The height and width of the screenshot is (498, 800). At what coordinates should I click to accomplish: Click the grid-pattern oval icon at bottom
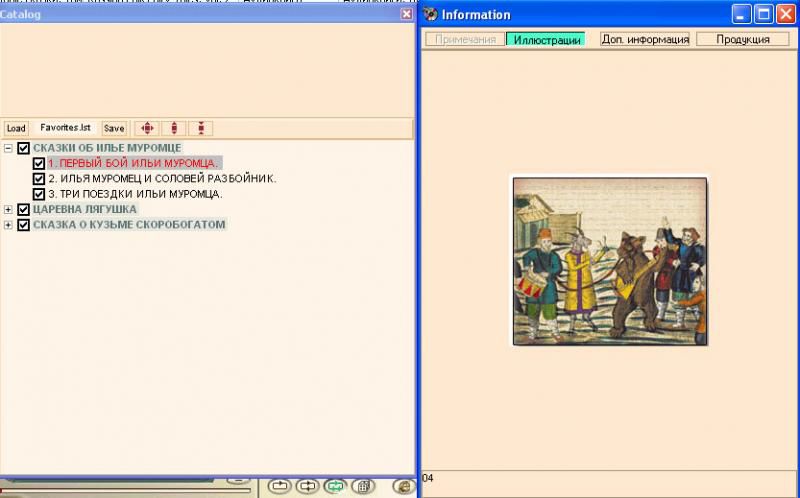tap(363, 487)
